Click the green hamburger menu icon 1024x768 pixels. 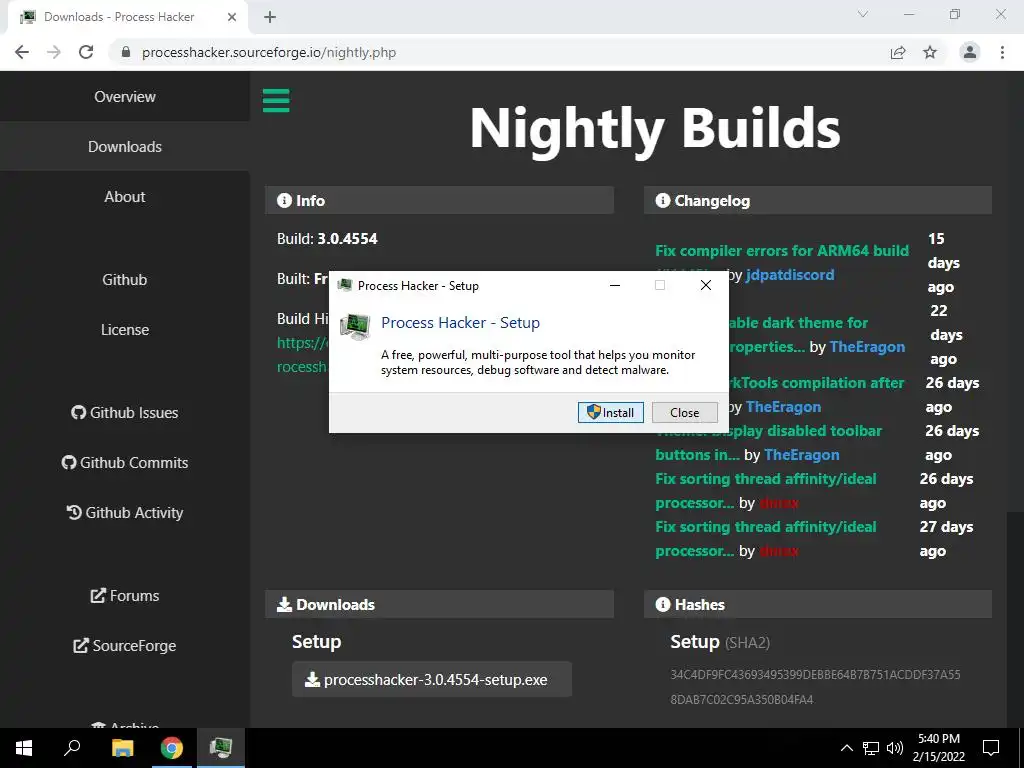(276, 101)
